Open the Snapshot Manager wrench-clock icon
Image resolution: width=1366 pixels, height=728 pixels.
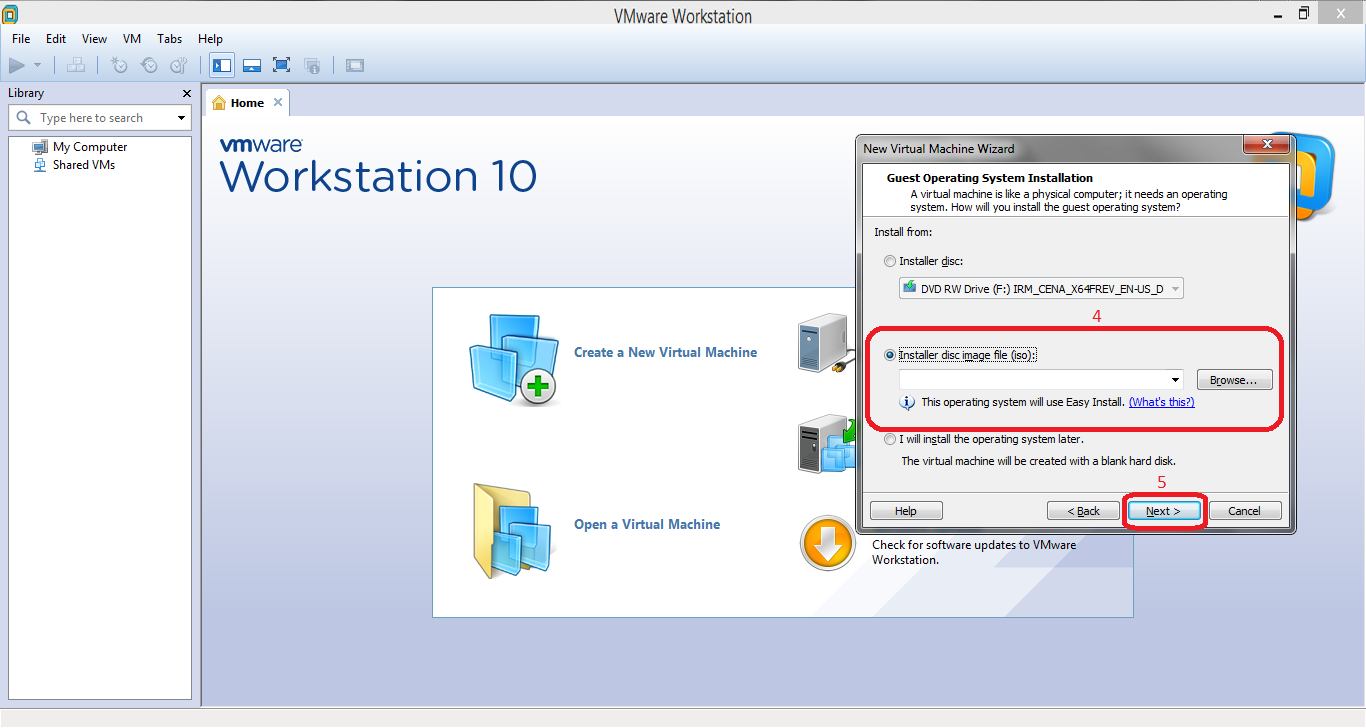[179, 65]
